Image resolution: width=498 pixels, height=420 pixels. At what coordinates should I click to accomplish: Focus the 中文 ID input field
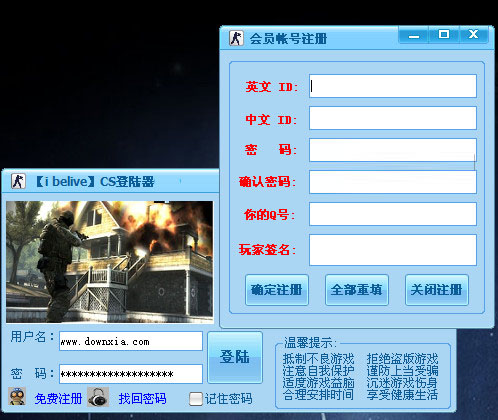[393, 118]
